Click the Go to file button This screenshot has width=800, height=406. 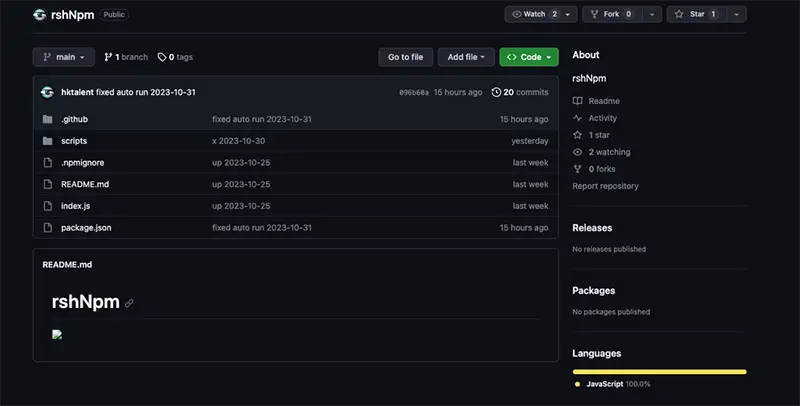click(406, 57)
